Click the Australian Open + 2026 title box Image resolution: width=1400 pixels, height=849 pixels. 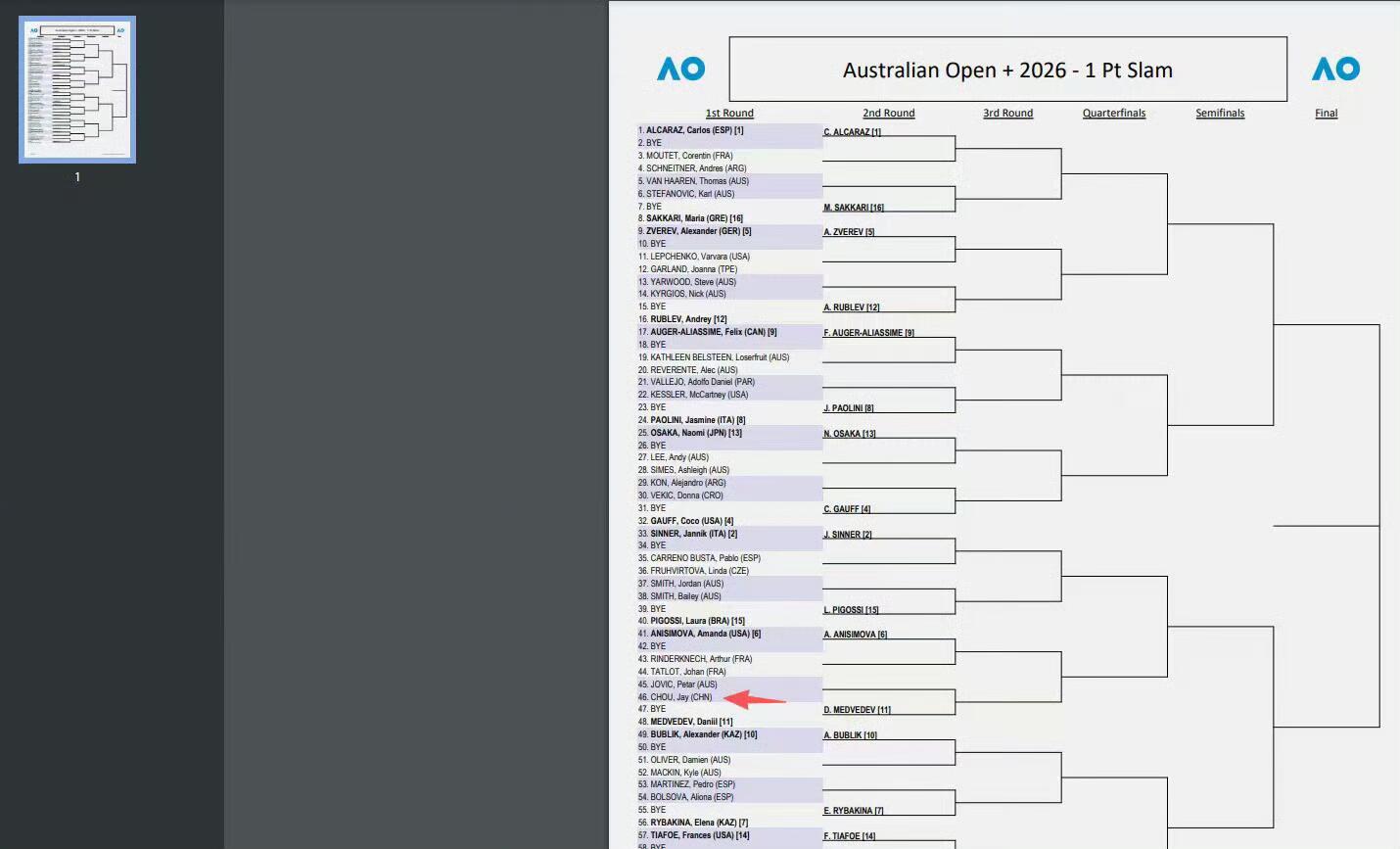[1008, 70]
